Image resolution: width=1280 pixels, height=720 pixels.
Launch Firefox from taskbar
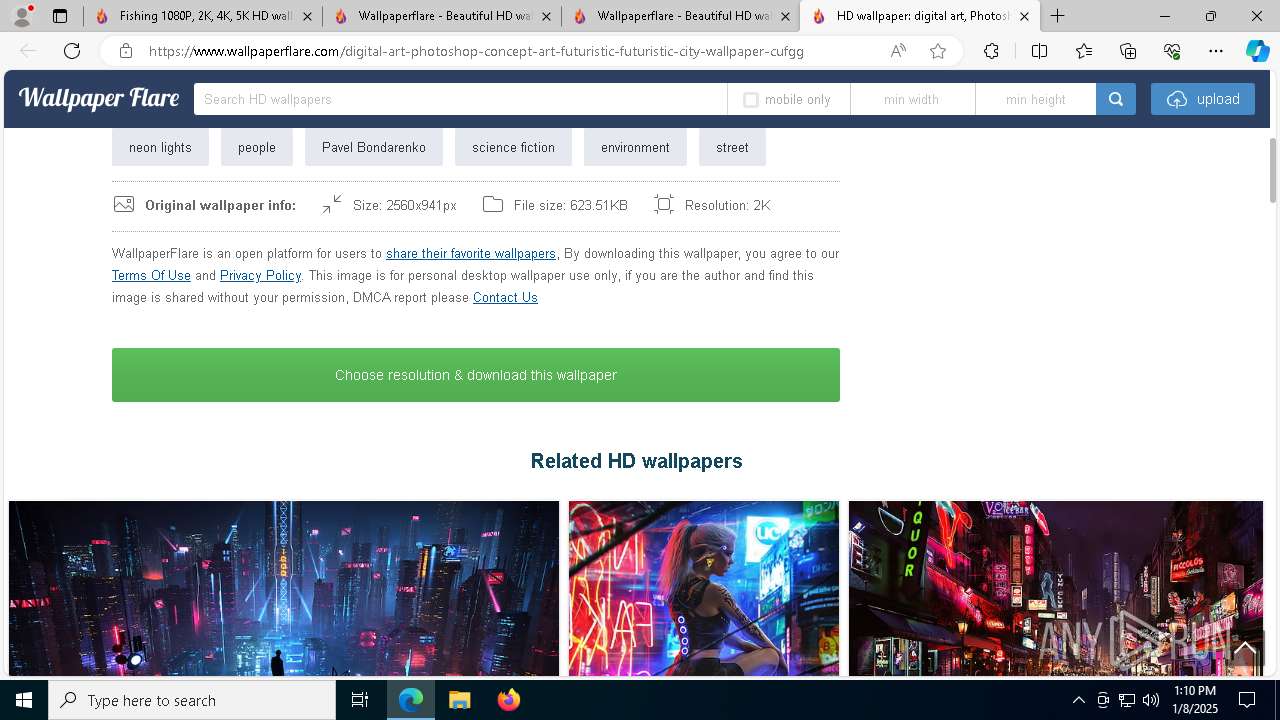[x=509, y=700]
